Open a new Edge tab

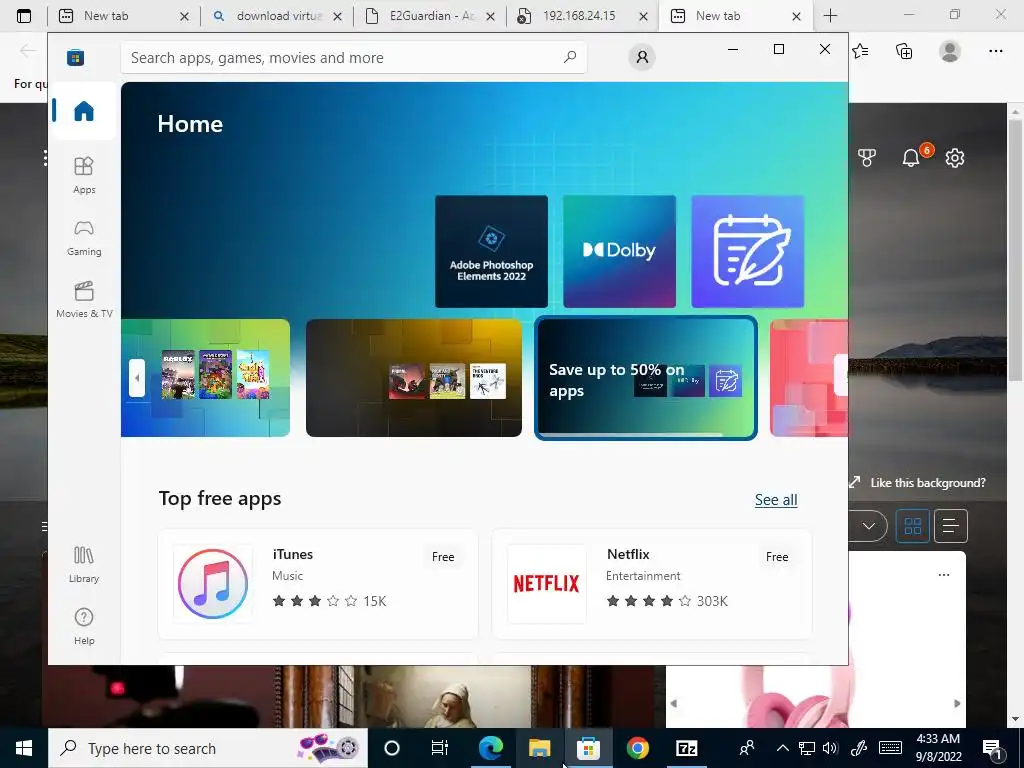[x=831, y=16]
